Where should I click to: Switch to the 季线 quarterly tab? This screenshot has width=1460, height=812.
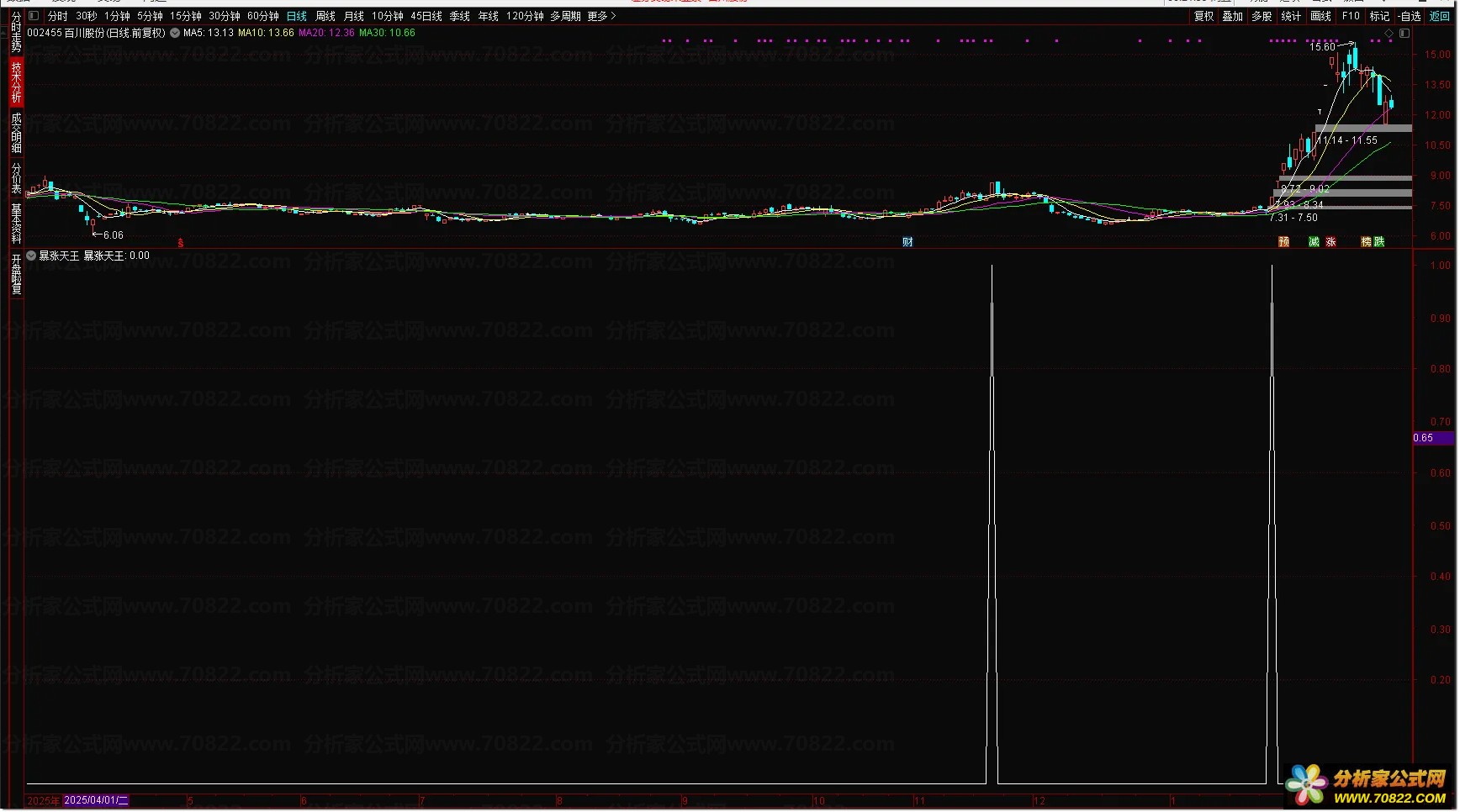460,16
